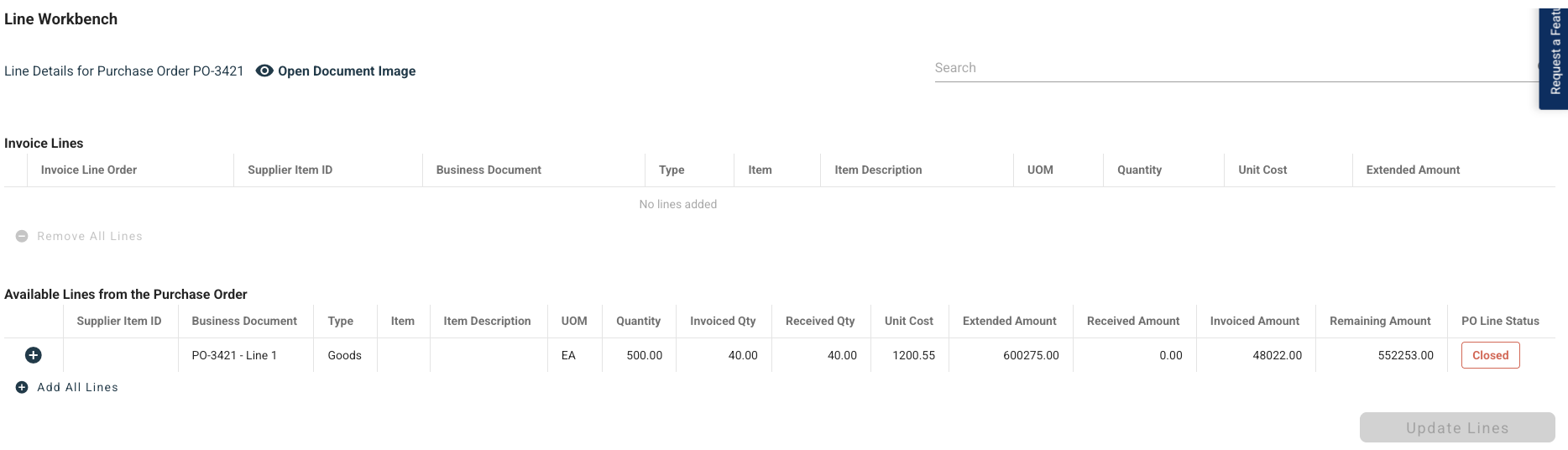The image size is (1568, 450).
Task: Sort by Invoice Line Order column header
Action: coord(89,170)
